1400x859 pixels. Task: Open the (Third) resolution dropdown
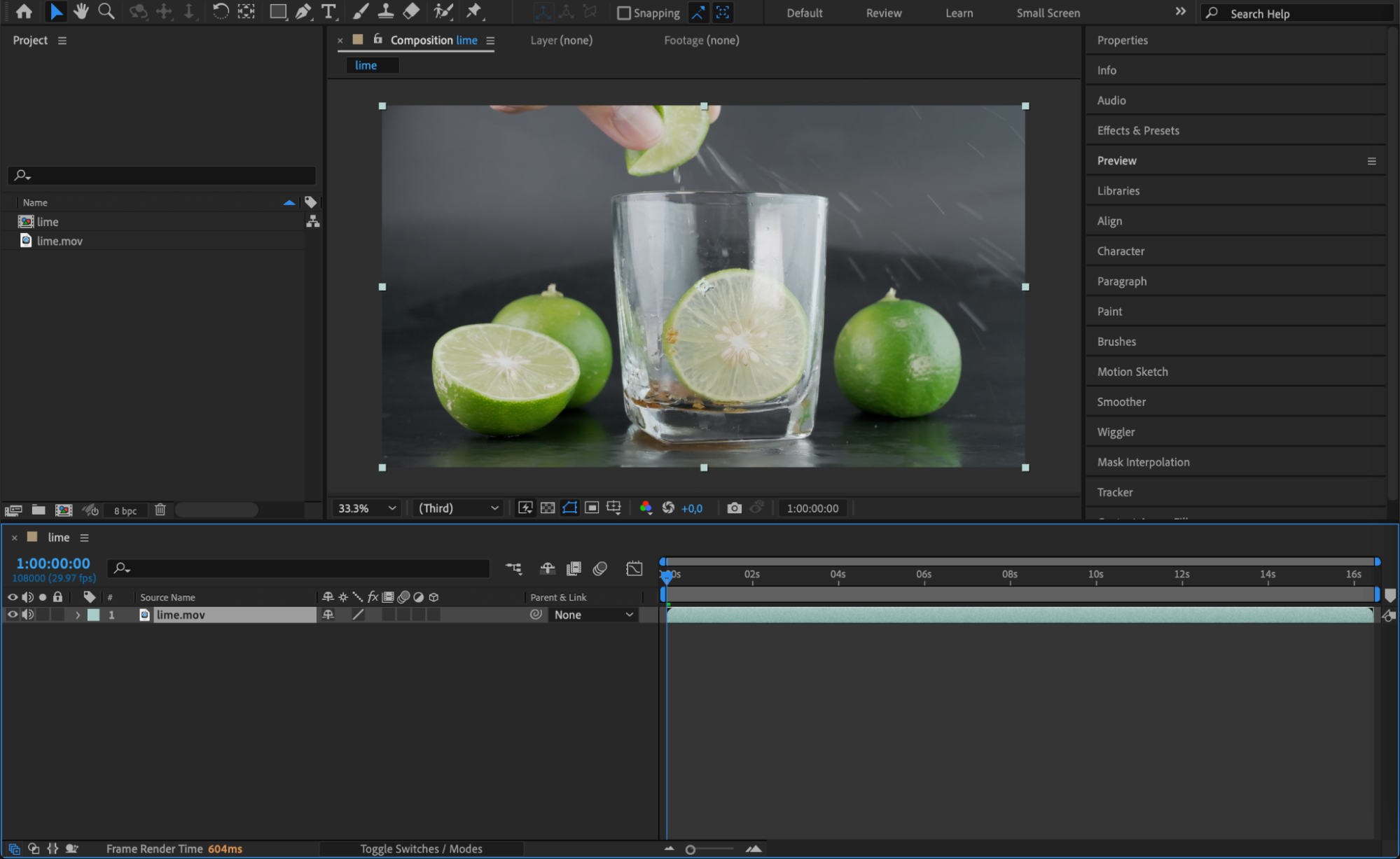pyautogui.click(x=458, y=508)
